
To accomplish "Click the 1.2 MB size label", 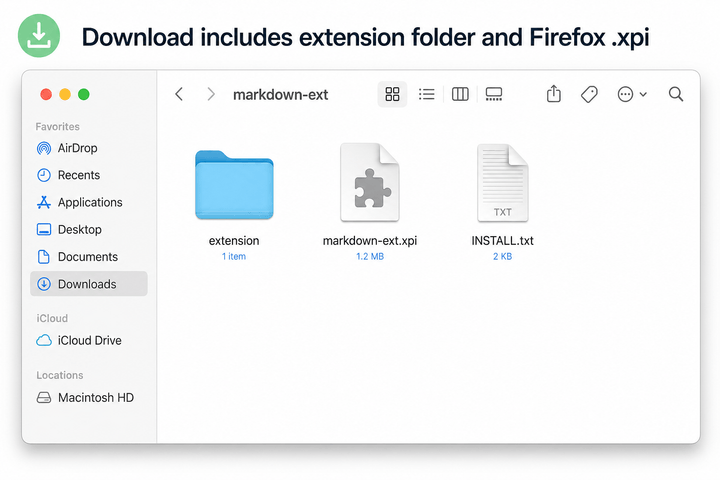I will pos(370,256).
